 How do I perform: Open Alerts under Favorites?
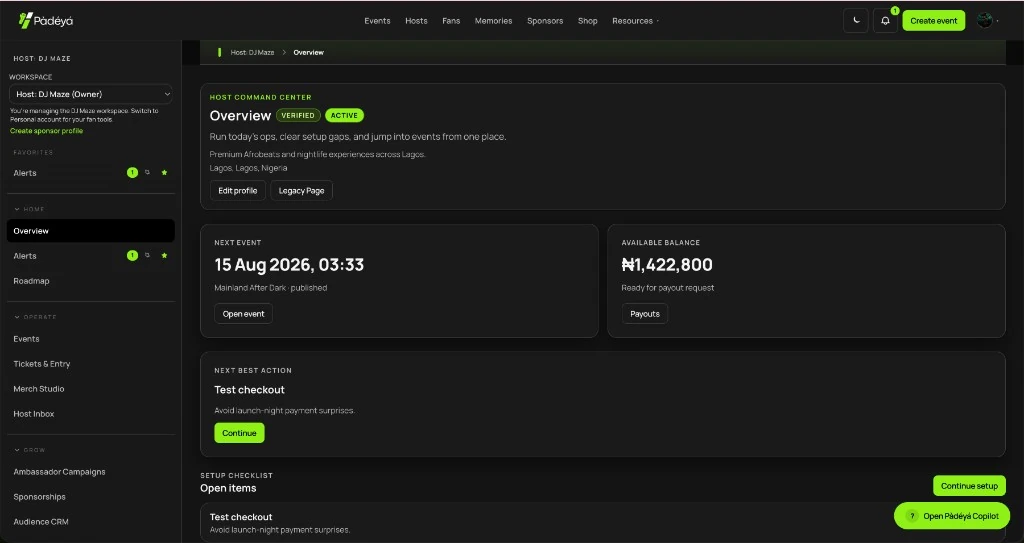pos(25,173)
